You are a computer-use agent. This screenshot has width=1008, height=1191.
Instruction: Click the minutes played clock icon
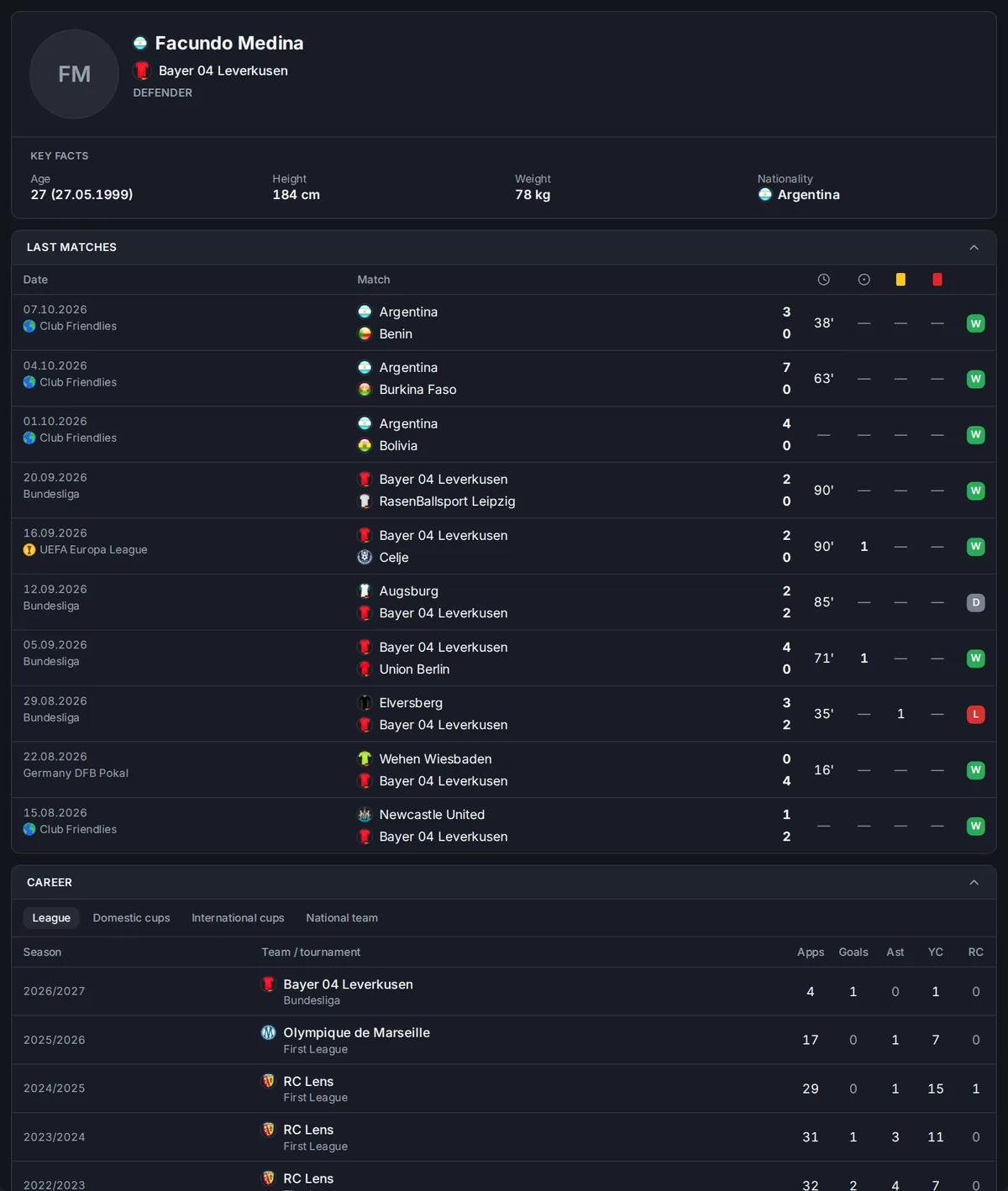tap(823, 280)
